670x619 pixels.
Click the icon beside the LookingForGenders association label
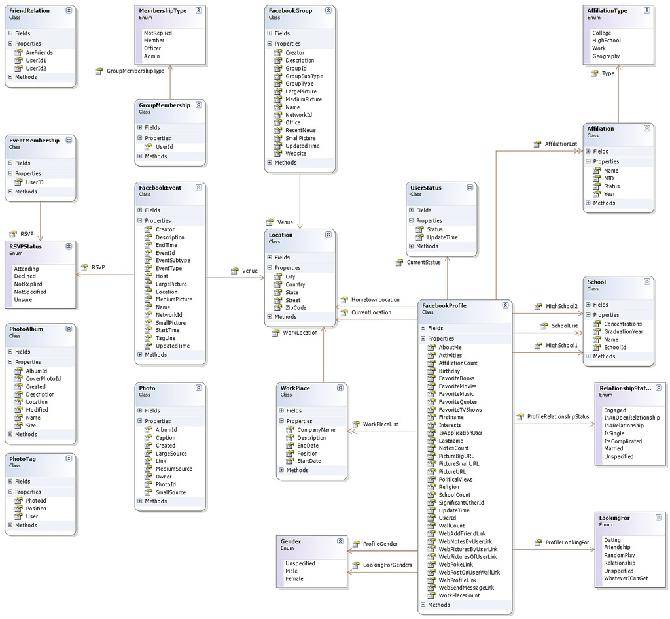[356, 565]
